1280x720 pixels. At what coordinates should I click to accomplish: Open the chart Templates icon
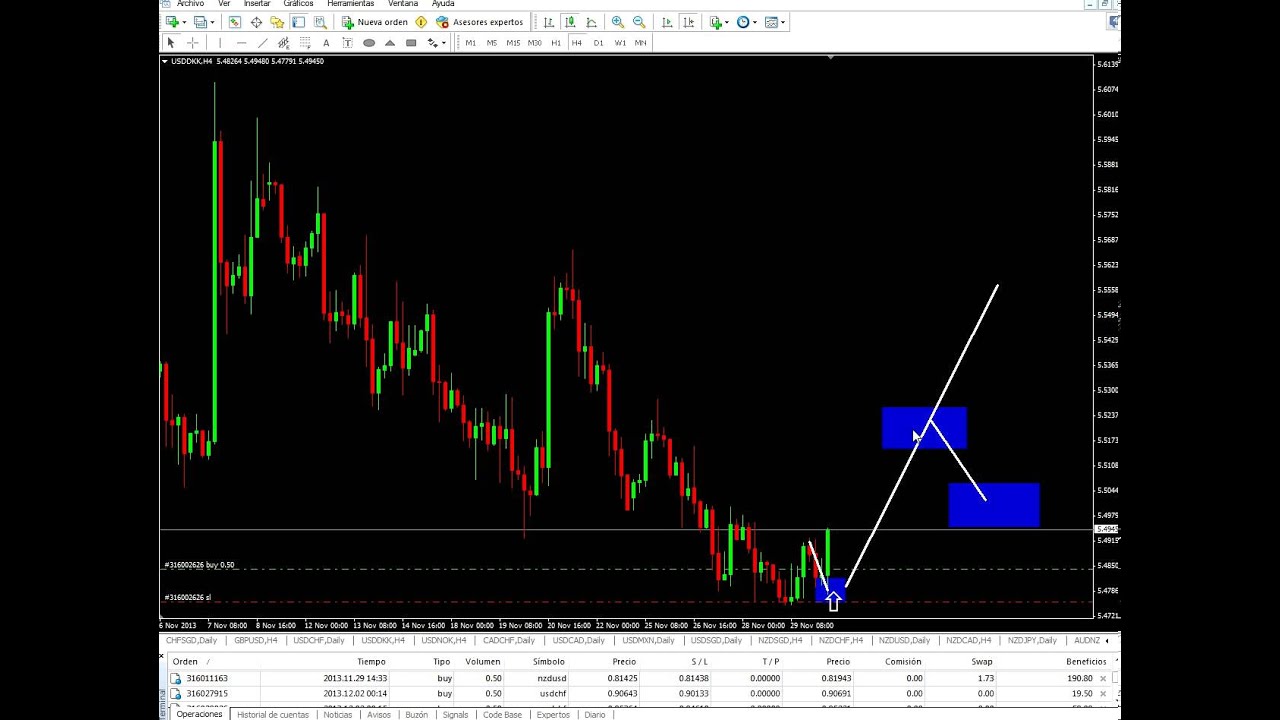(771, 22)
